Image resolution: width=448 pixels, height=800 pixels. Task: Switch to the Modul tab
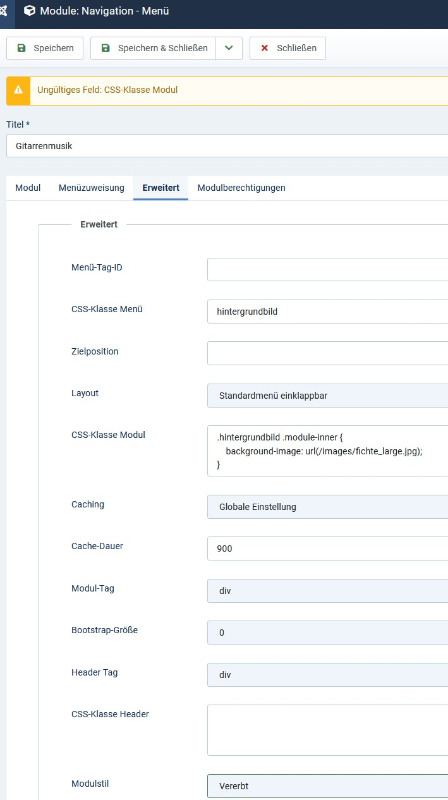click(x=28, y=188)
